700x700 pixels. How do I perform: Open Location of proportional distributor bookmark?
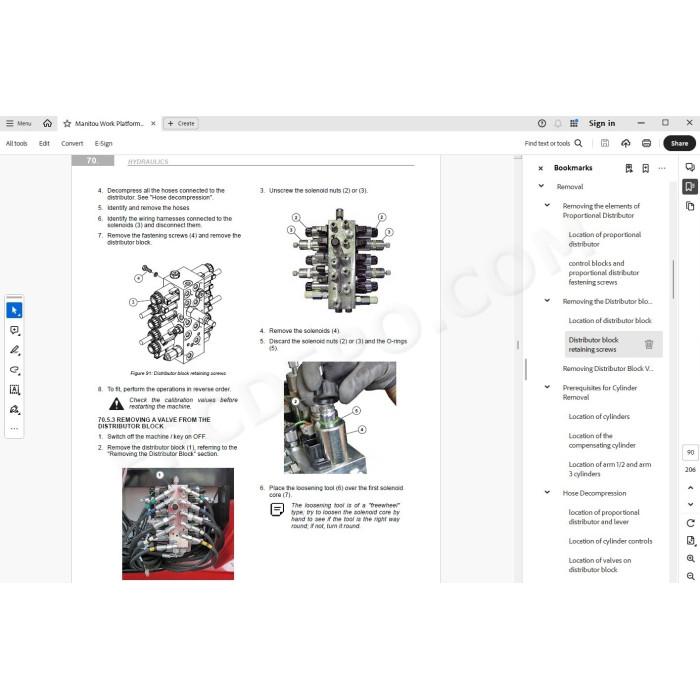(604, 239)
